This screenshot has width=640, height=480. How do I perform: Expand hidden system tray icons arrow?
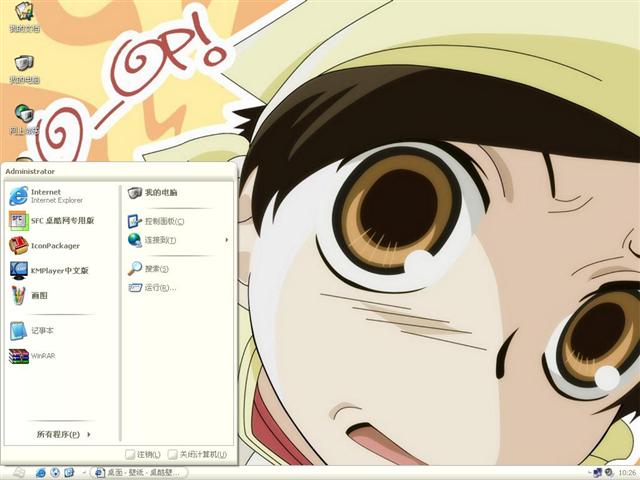[x=589, y=473]
